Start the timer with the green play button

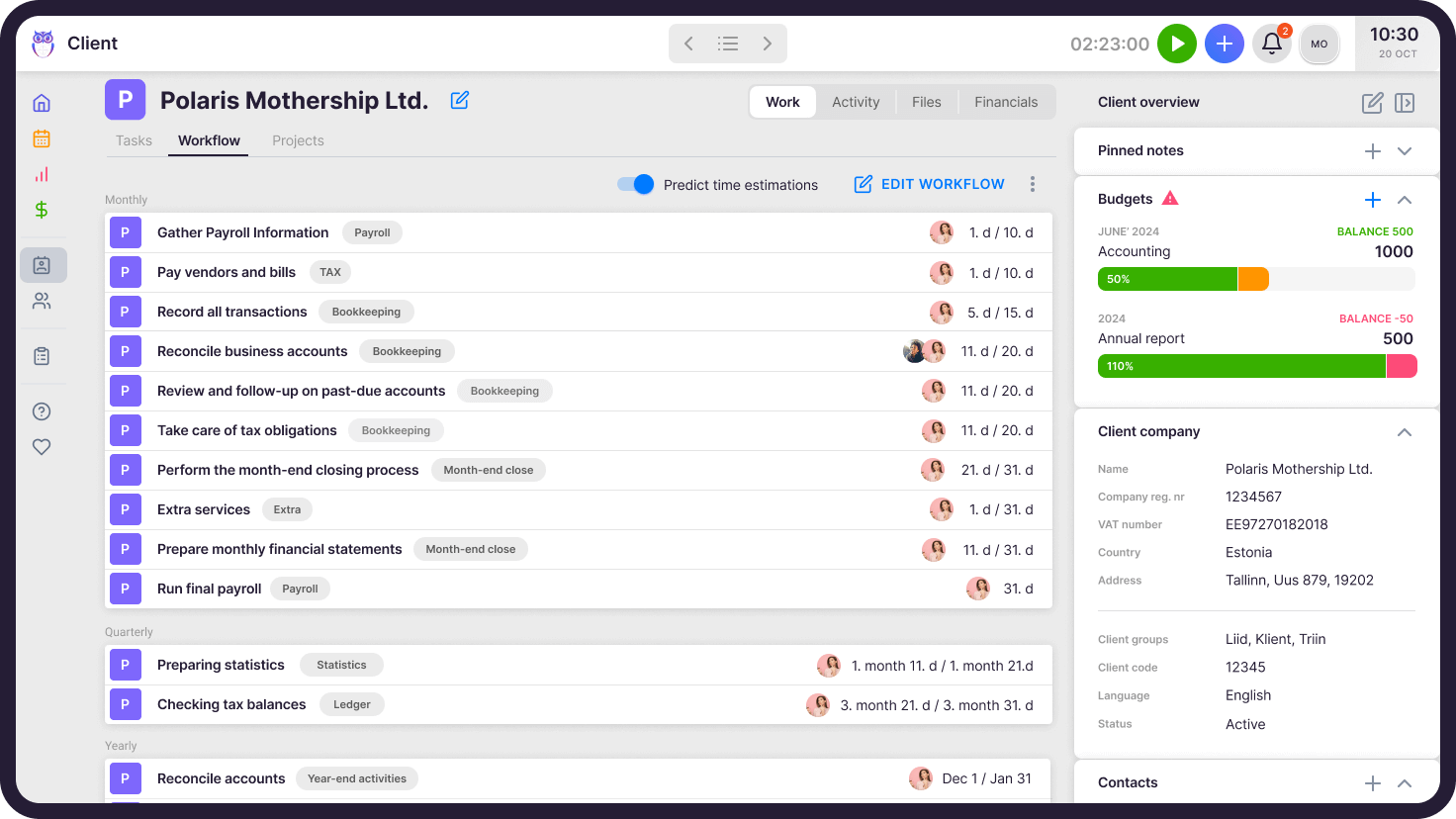1177,44
